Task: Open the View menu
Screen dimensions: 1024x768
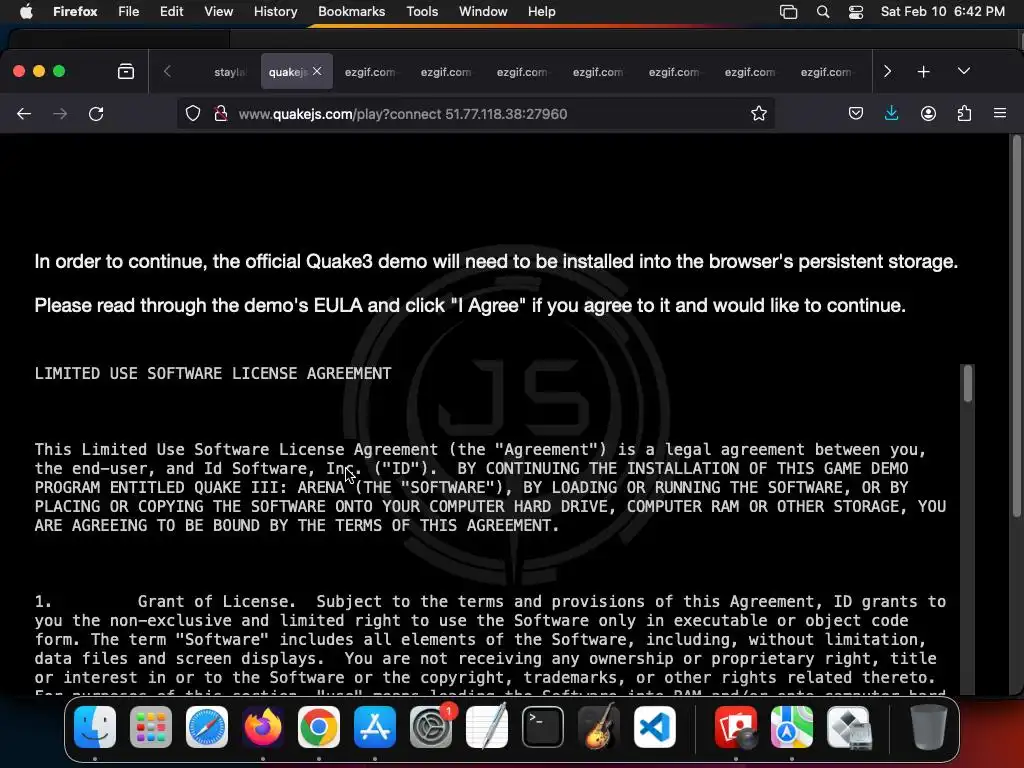Action: 218,11
